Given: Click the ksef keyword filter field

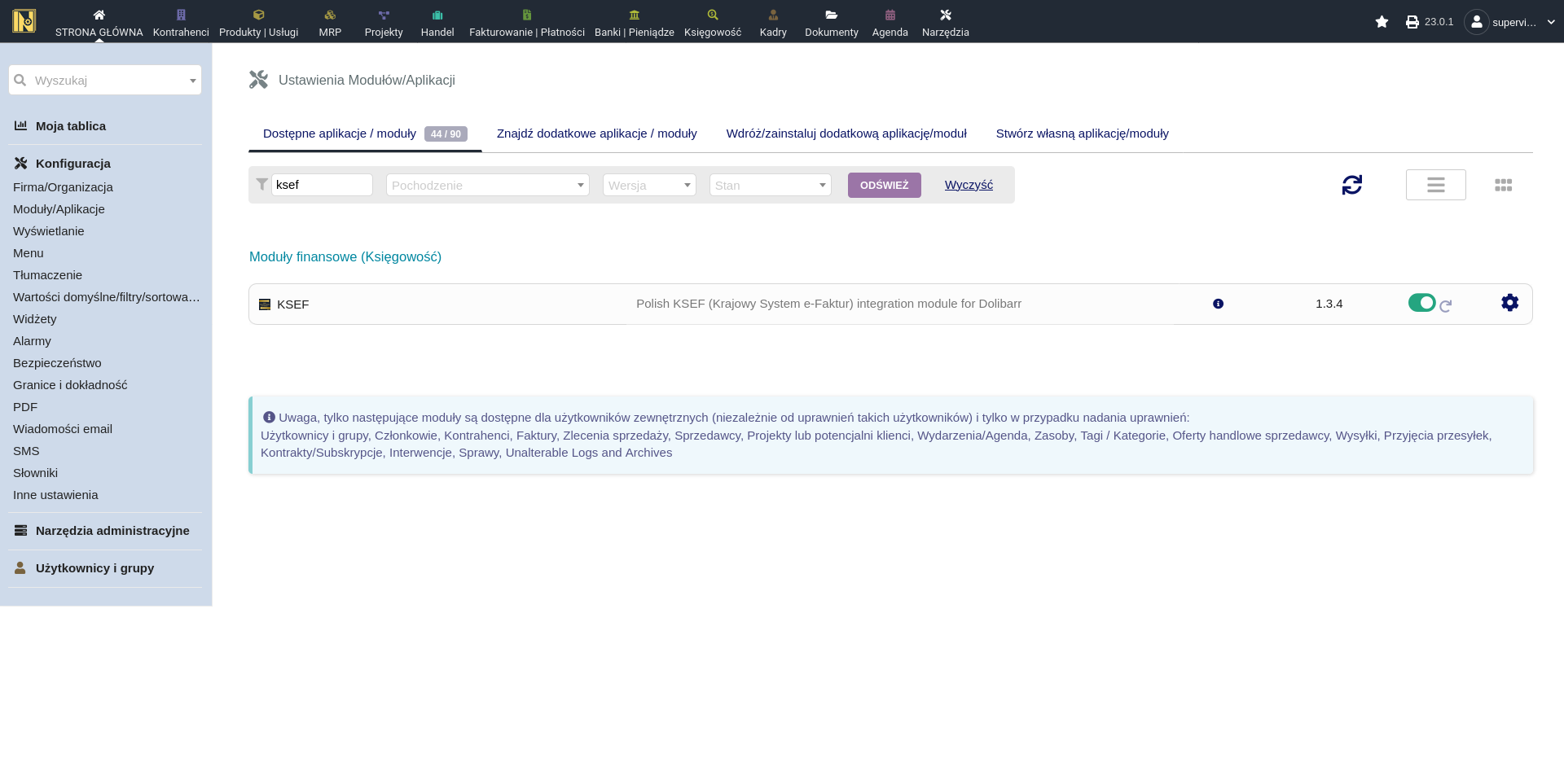Looking at the screenshot, I should point(322,185).
